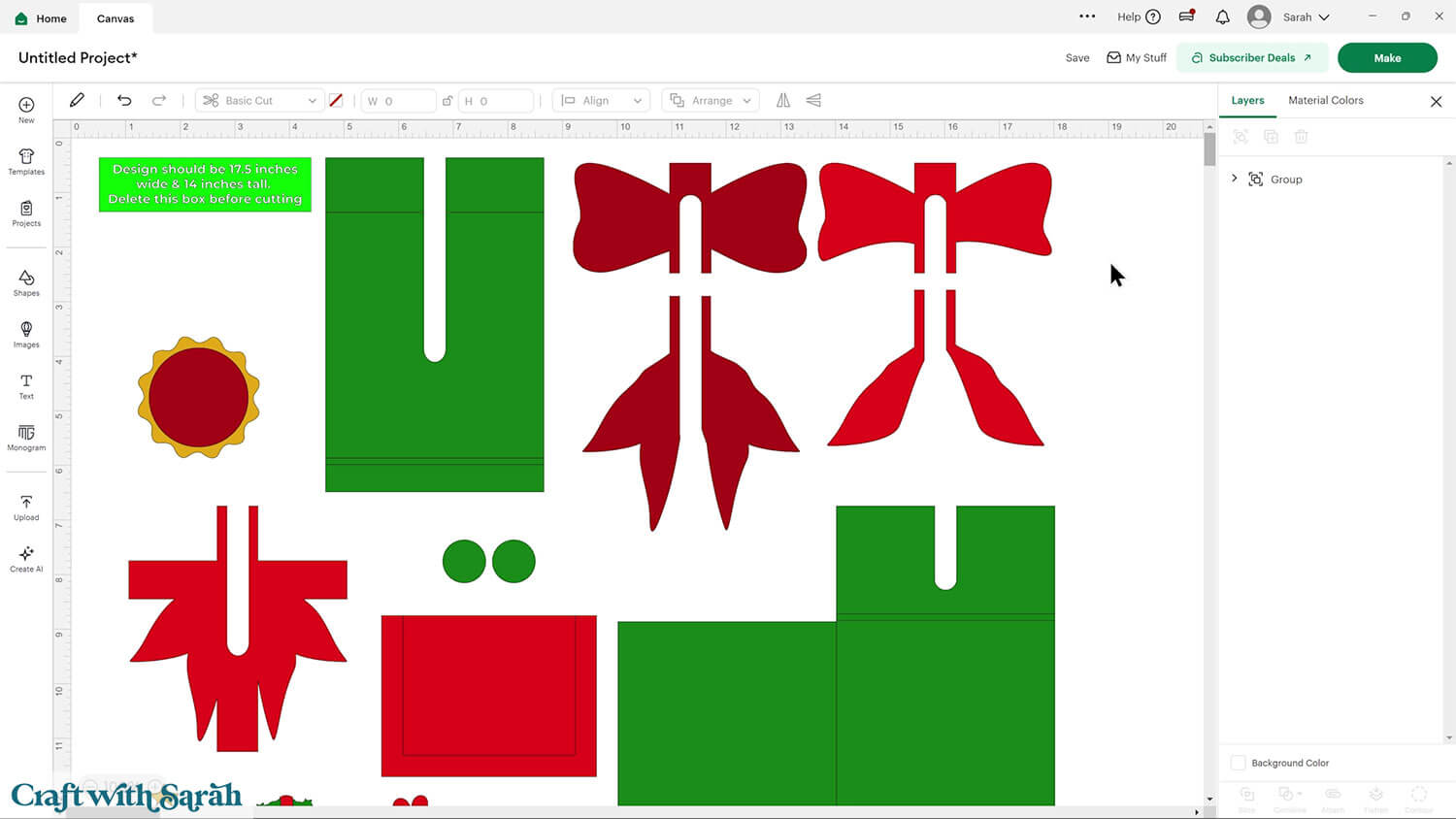Click the Sarah profile avatar
The image size is (1456, 819).
[x=1259, y=16]
